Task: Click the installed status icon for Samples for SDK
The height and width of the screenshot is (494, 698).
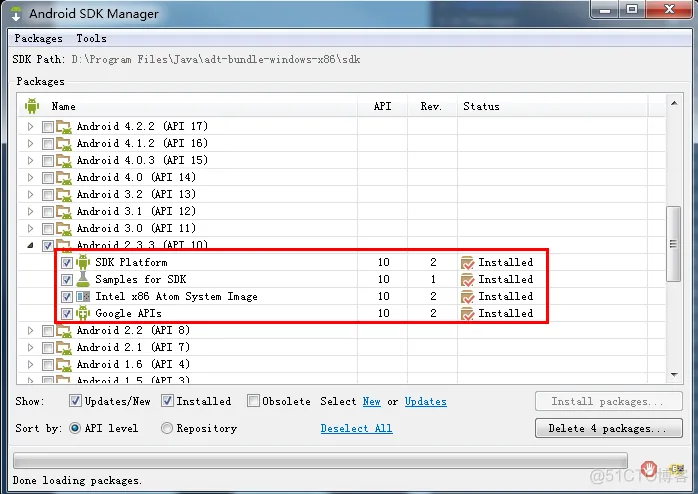Action: tap(467, 279)
